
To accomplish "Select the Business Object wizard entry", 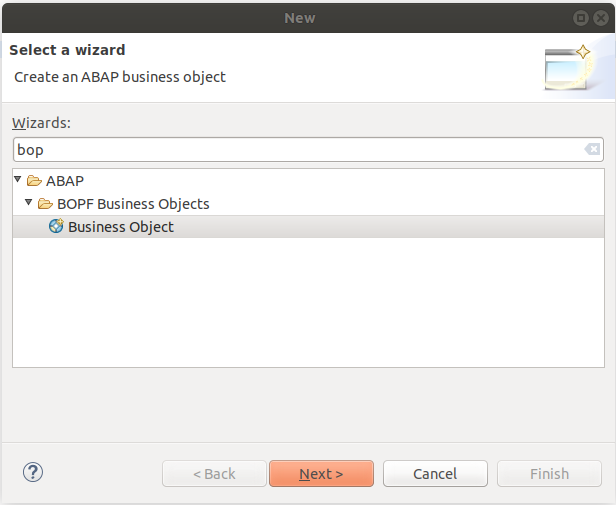I will (121, 227).
